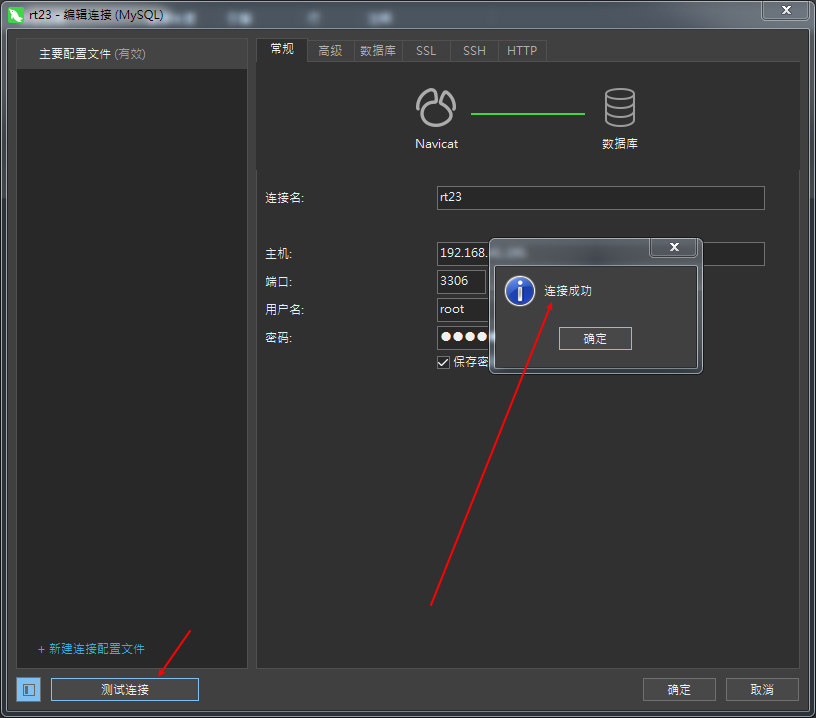Click the 数据库 caption under cylinder icon
This screenshot has height=718, width=816.
click(620, 144)
